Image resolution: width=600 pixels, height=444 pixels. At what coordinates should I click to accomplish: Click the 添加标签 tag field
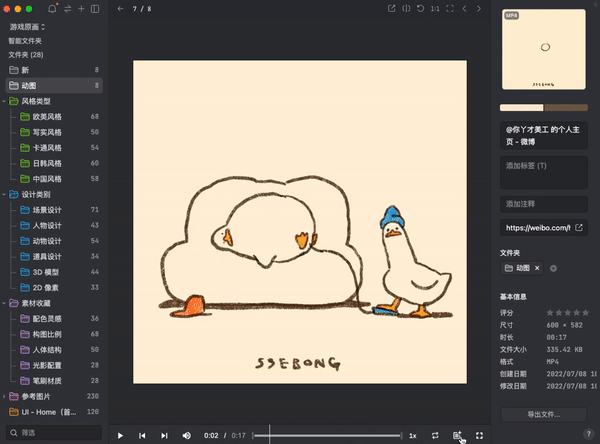544,172
